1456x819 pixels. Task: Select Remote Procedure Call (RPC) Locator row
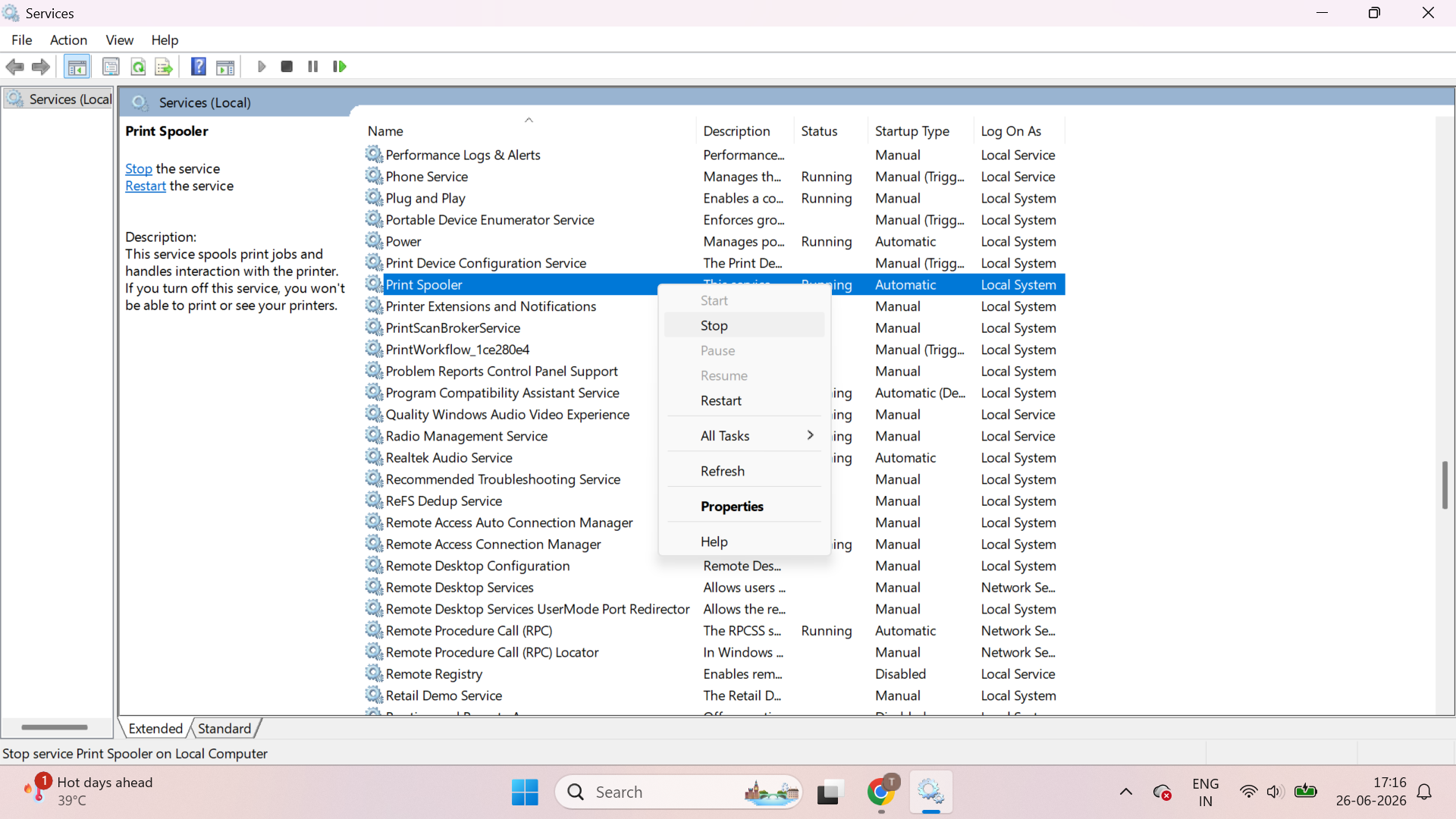coord(714,652)
